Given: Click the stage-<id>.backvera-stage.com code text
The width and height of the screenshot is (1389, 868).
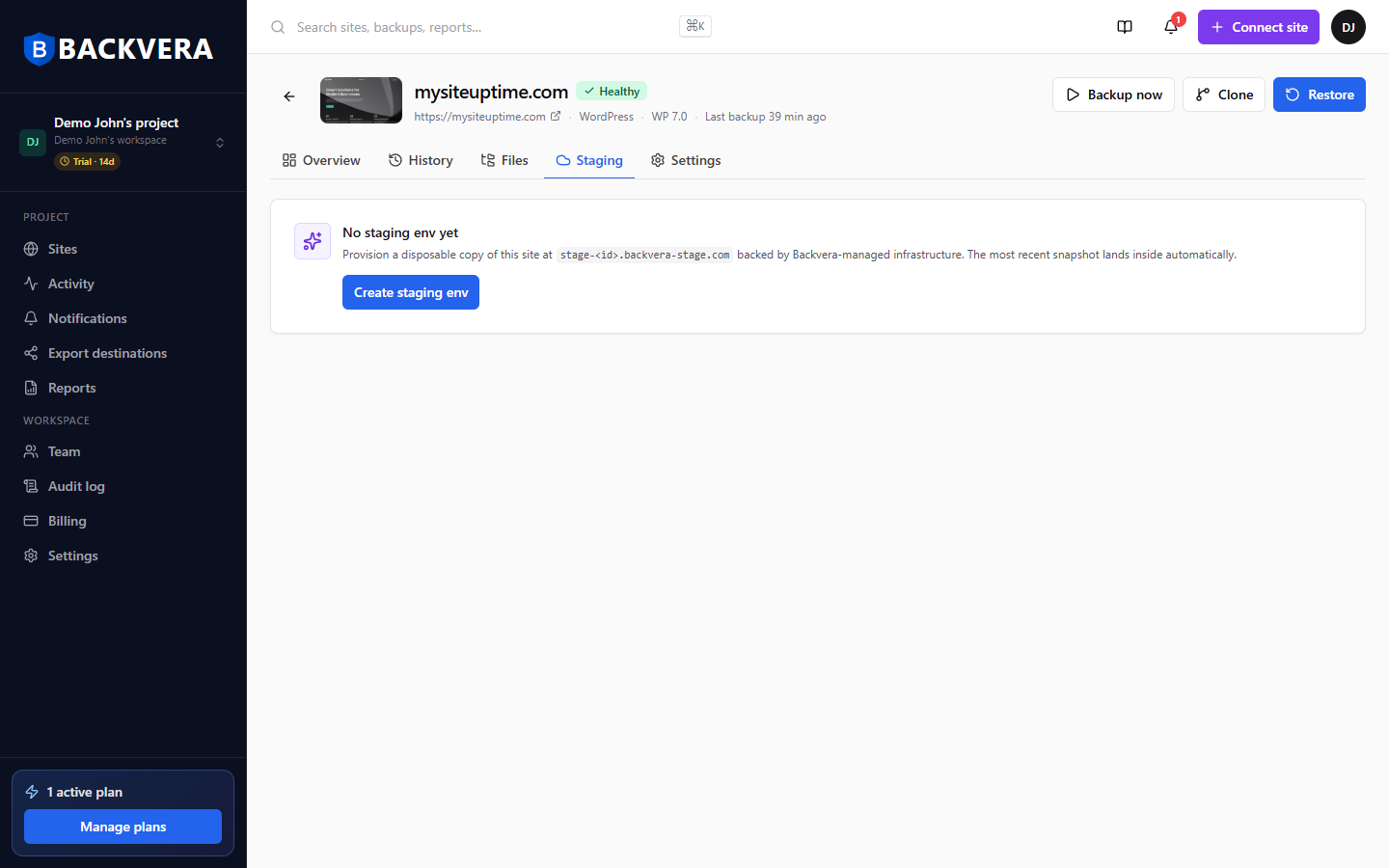Looking at the screenshot, I should (645, 255).
